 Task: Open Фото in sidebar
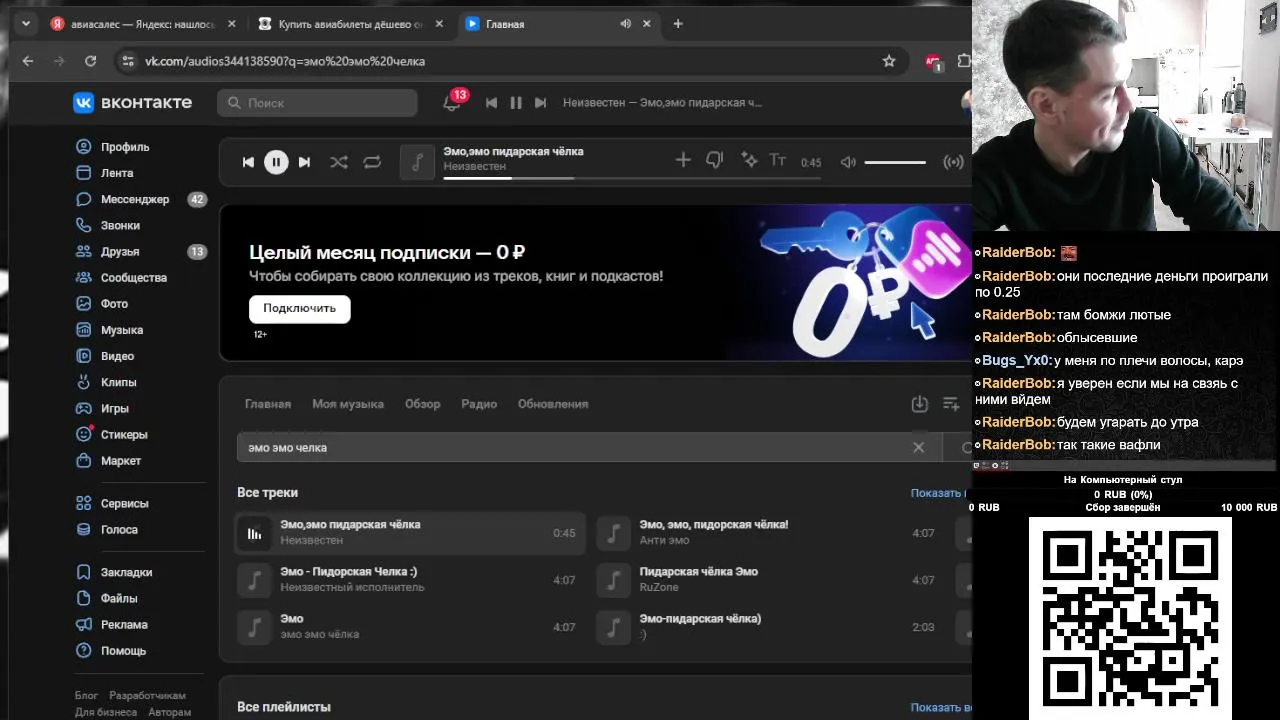(114, 304)
